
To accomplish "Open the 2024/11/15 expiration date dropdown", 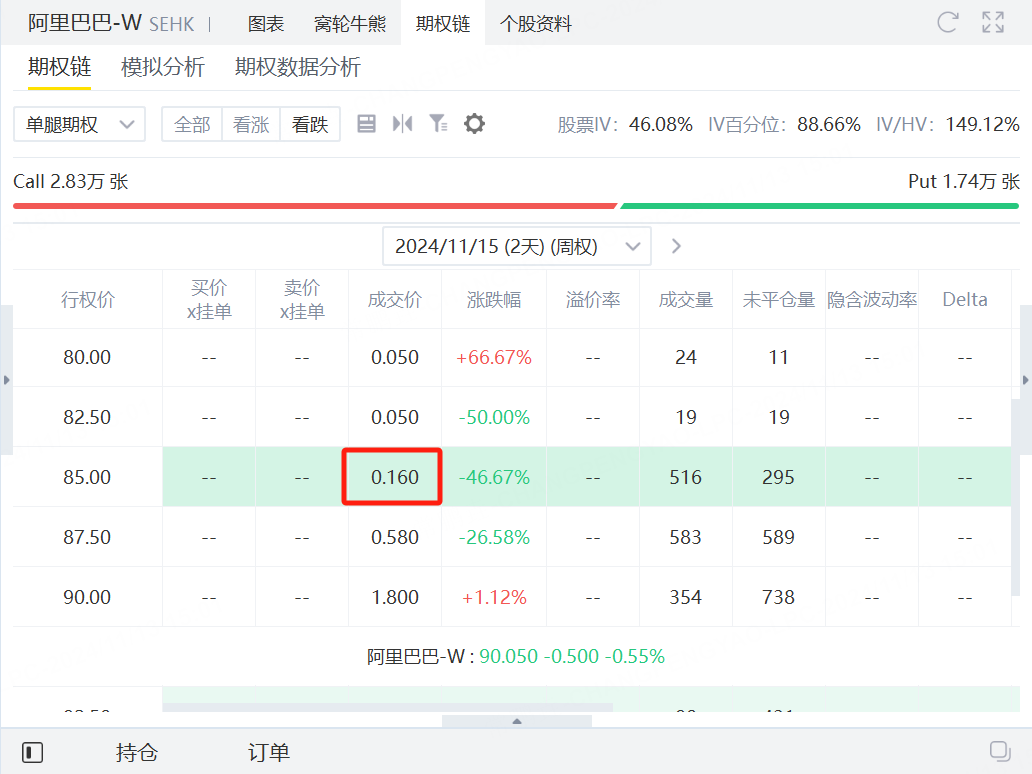I will point(517,245).
